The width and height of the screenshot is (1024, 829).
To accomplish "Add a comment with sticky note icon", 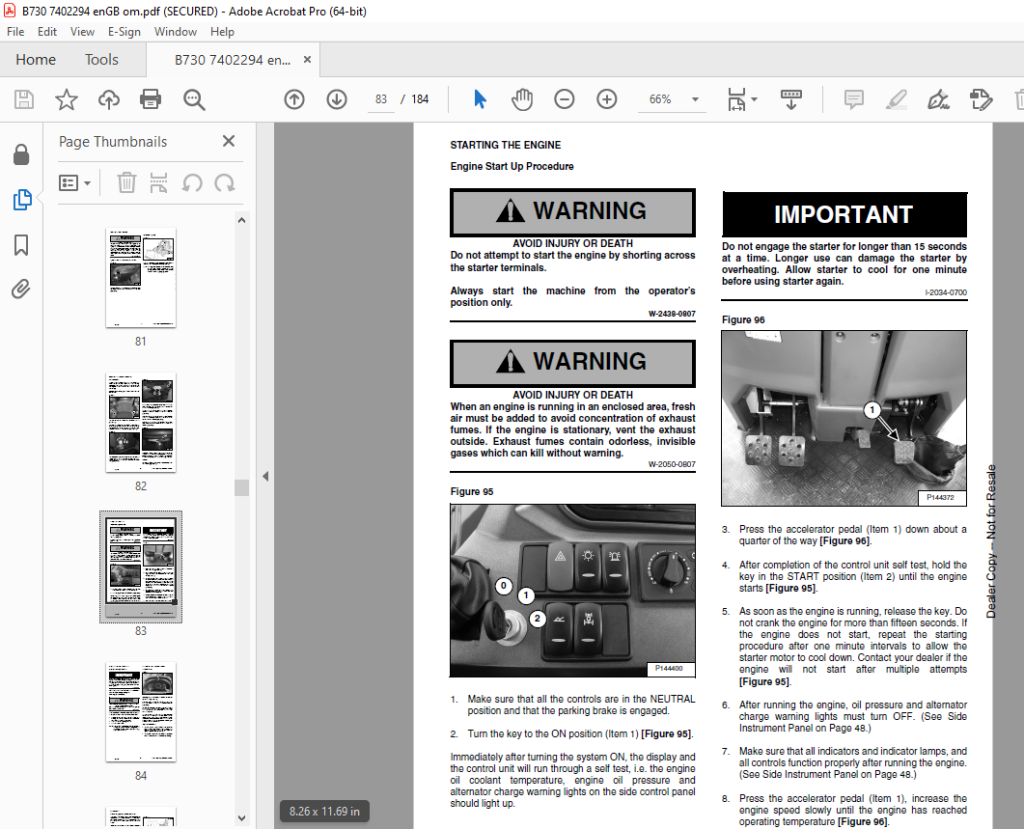I will pyautogui.click(x=854, y=99).
